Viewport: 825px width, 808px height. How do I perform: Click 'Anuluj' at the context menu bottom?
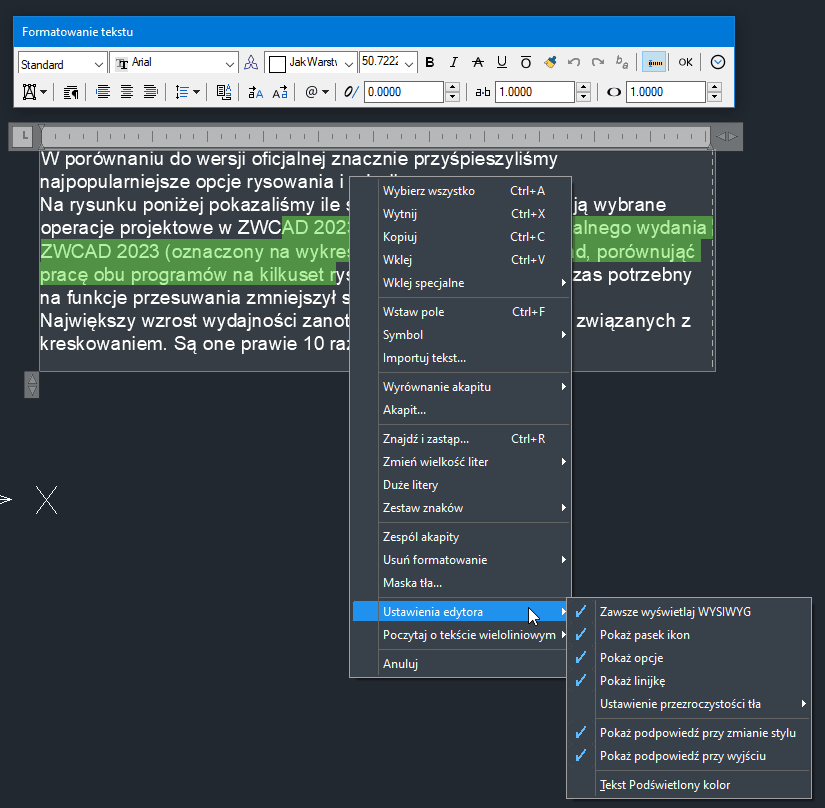point(461,664)
